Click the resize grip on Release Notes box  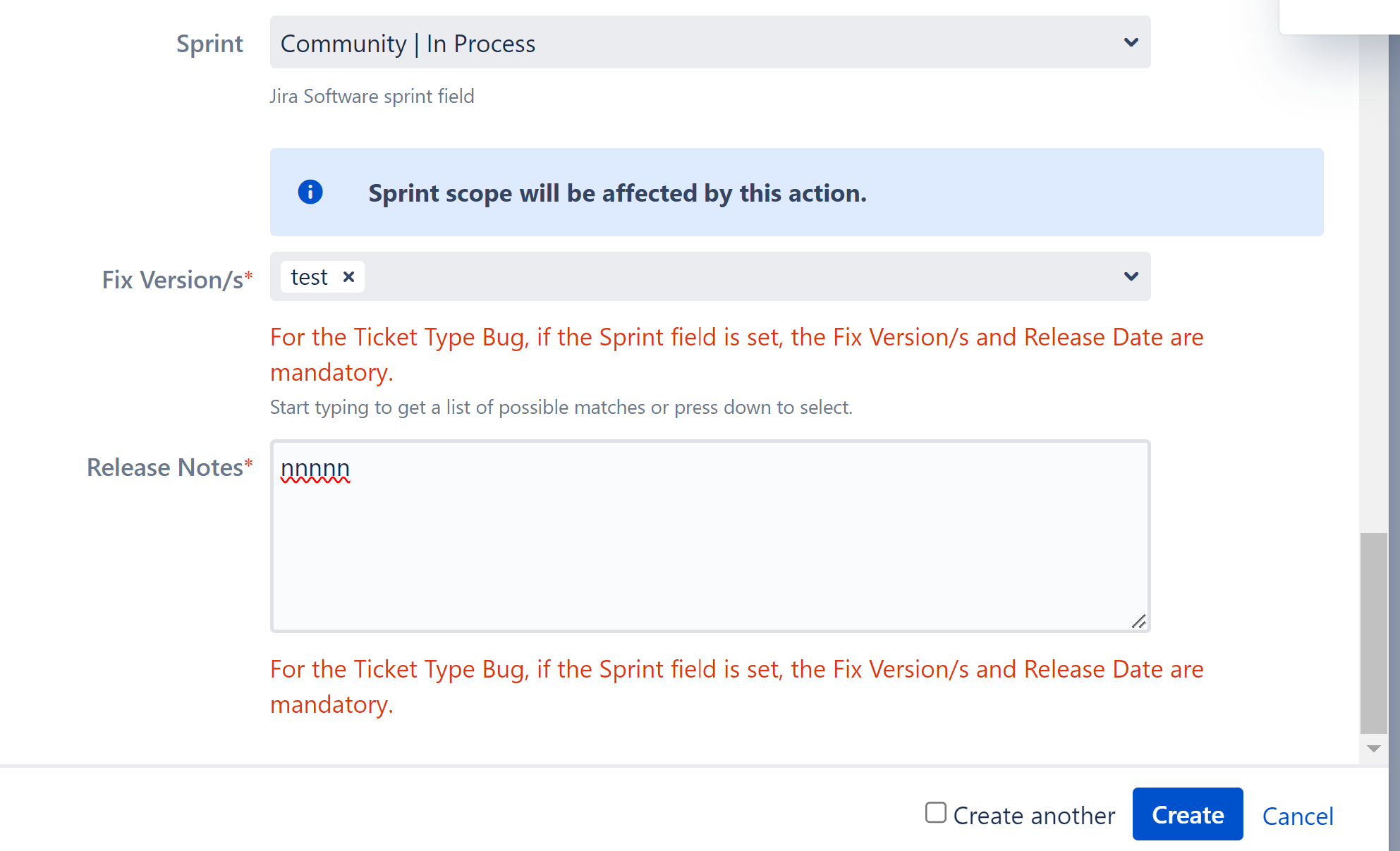[1141, 622]
